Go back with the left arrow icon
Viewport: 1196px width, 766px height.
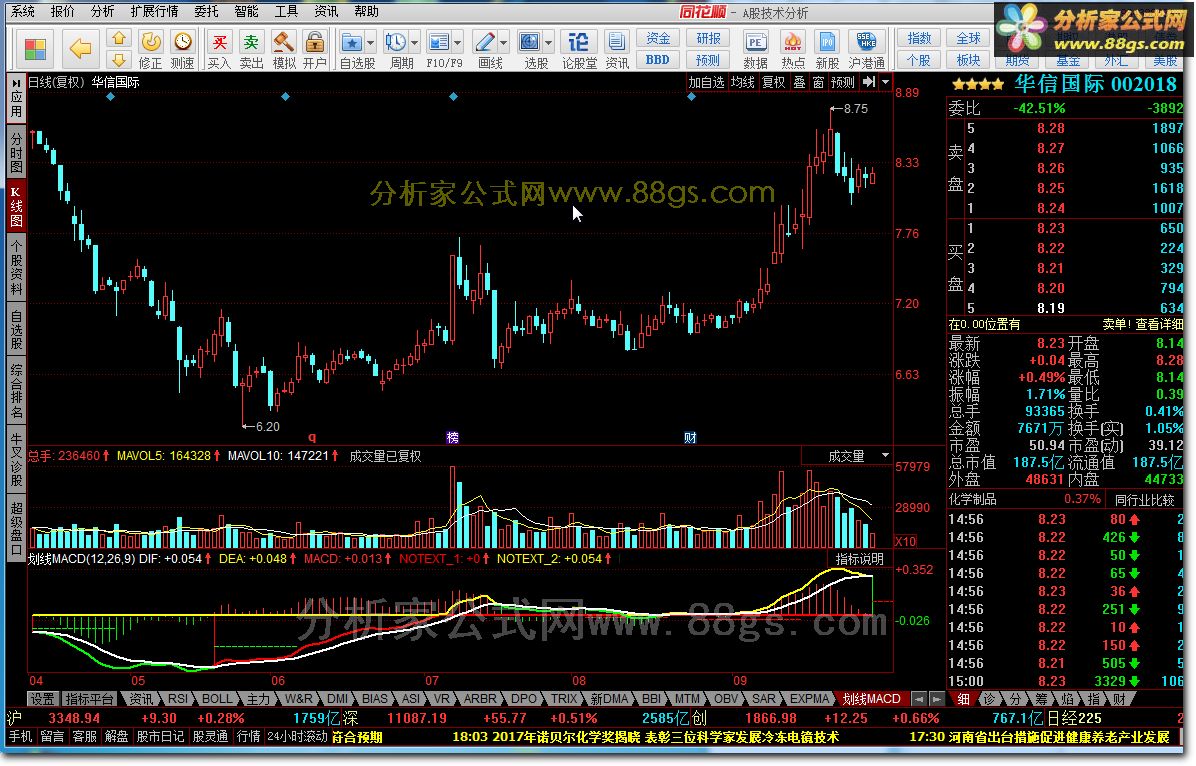pyautogui.click(x=80, y=50)
